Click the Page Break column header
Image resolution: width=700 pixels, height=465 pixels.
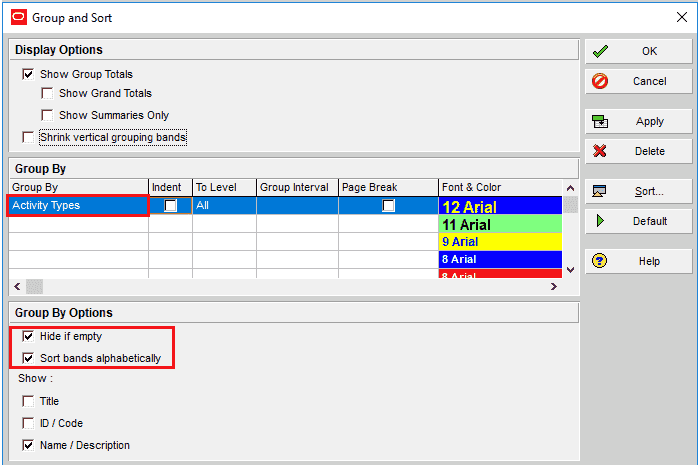coord(388,187)
